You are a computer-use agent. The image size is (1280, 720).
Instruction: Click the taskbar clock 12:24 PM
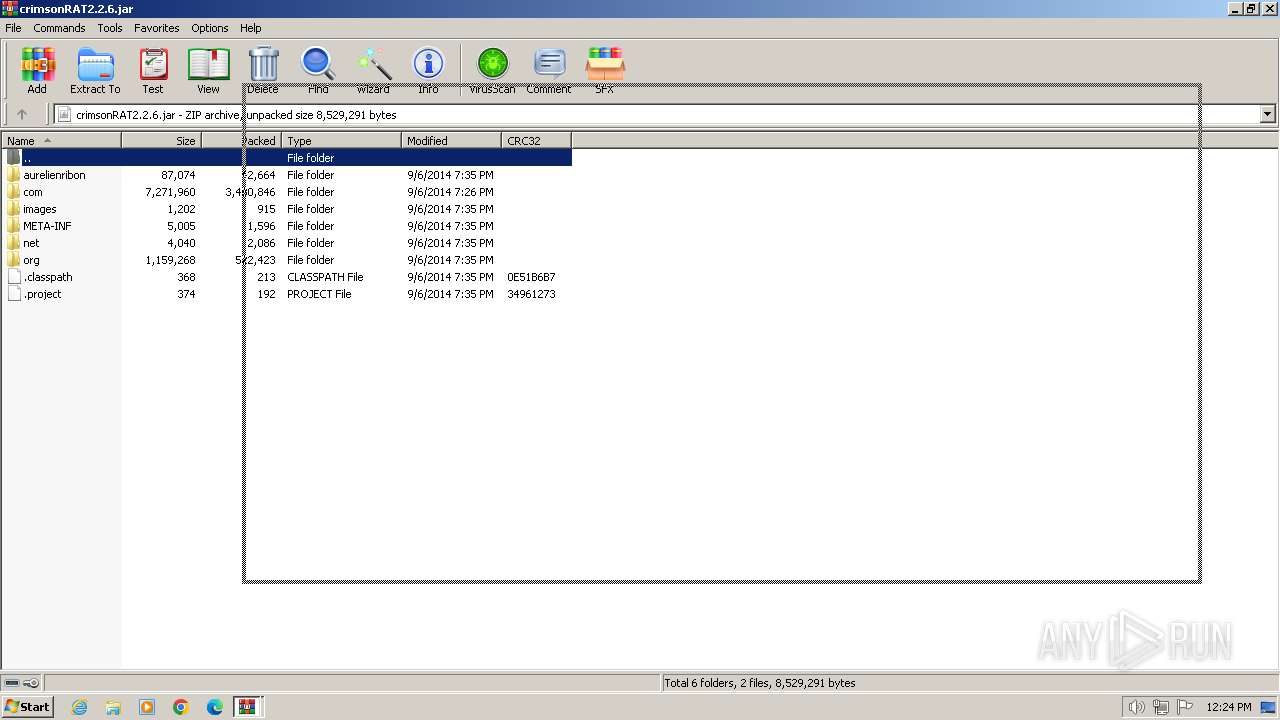1229,707
